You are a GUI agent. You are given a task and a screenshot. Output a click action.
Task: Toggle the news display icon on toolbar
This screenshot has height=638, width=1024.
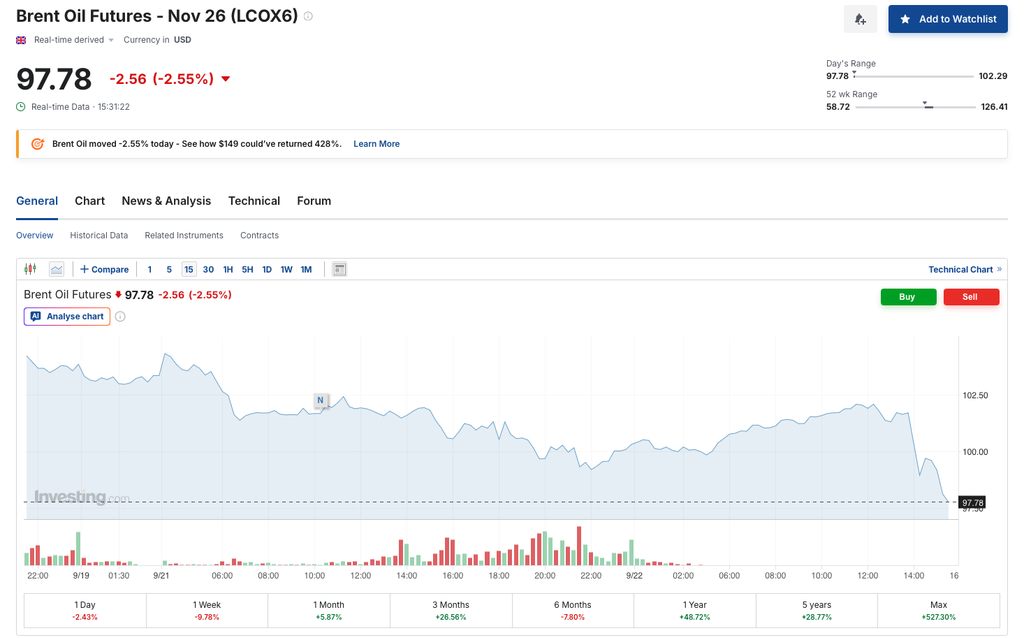[x=339, y=269]
